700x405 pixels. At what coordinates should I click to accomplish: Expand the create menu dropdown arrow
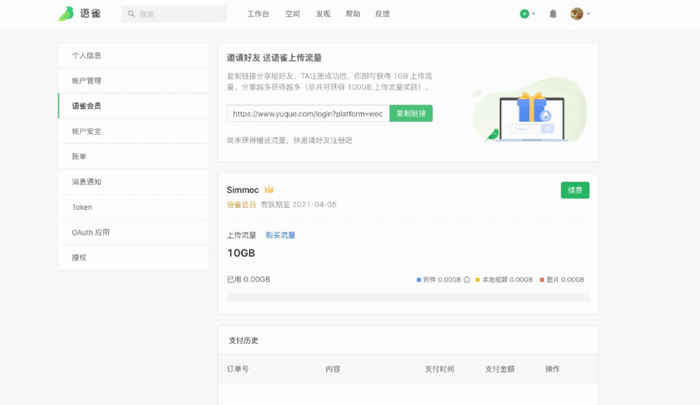533,14
